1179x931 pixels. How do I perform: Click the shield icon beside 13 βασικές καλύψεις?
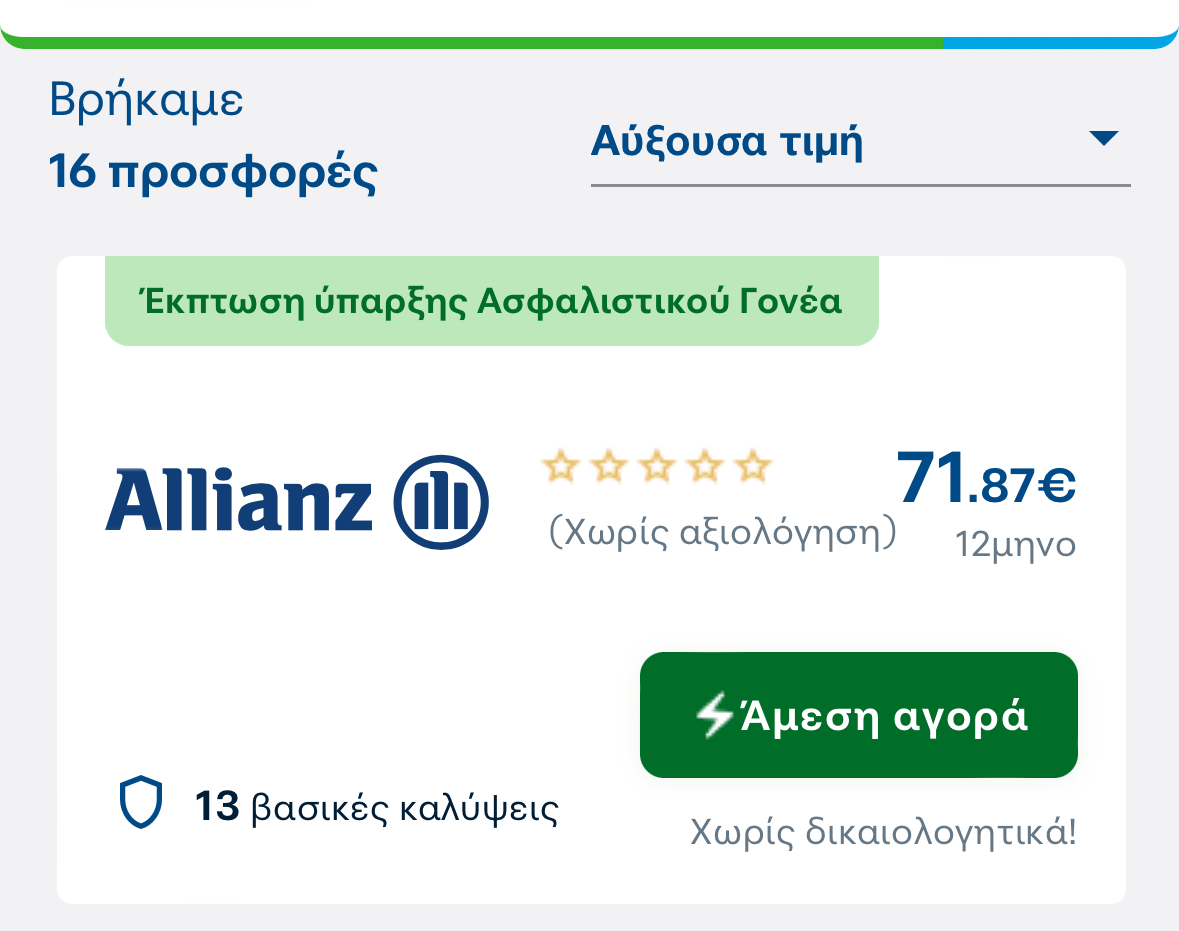[x=141, y=802]
